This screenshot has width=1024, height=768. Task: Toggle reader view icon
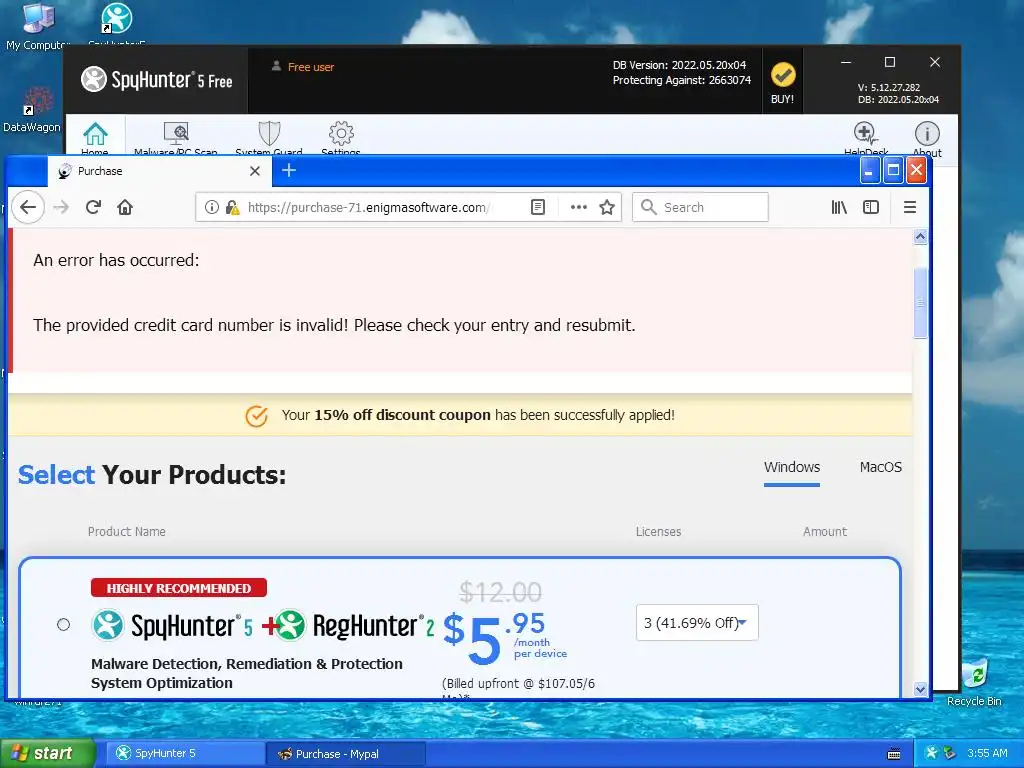(537, 207)
